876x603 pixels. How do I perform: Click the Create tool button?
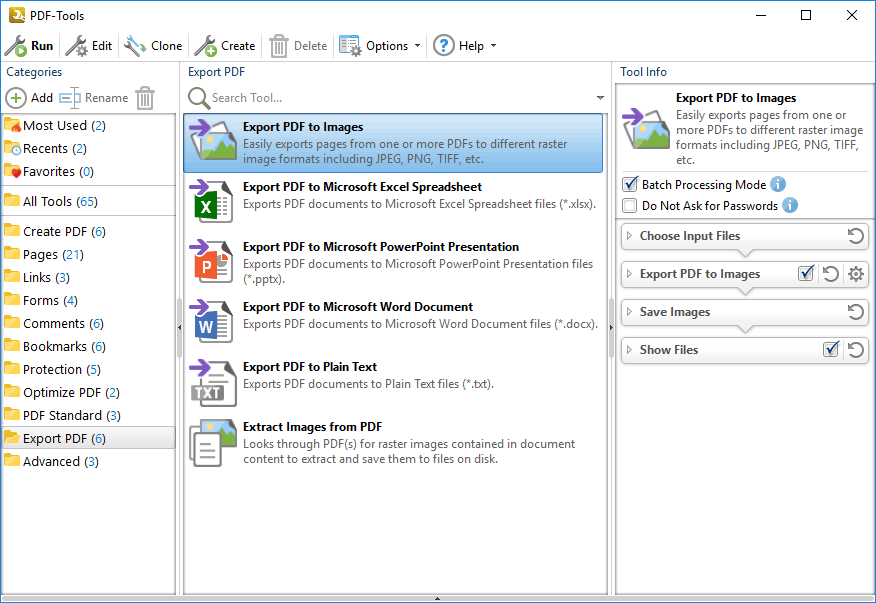[x=225, y=46]
